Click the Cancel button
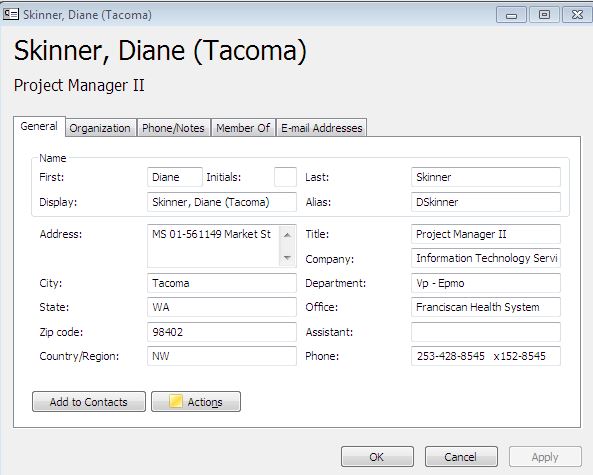Image resolution: width=593 pixels, height=475 pixels. tap(461, 457)
